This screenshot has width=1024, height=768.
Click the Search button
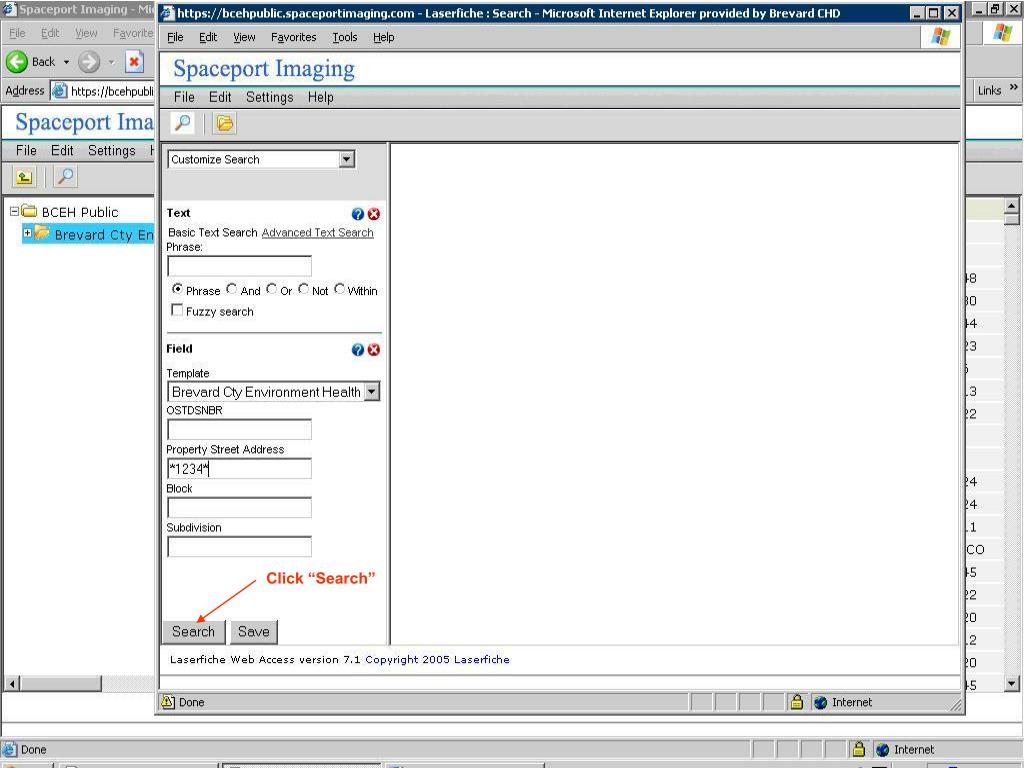click(x=193, y=632)
